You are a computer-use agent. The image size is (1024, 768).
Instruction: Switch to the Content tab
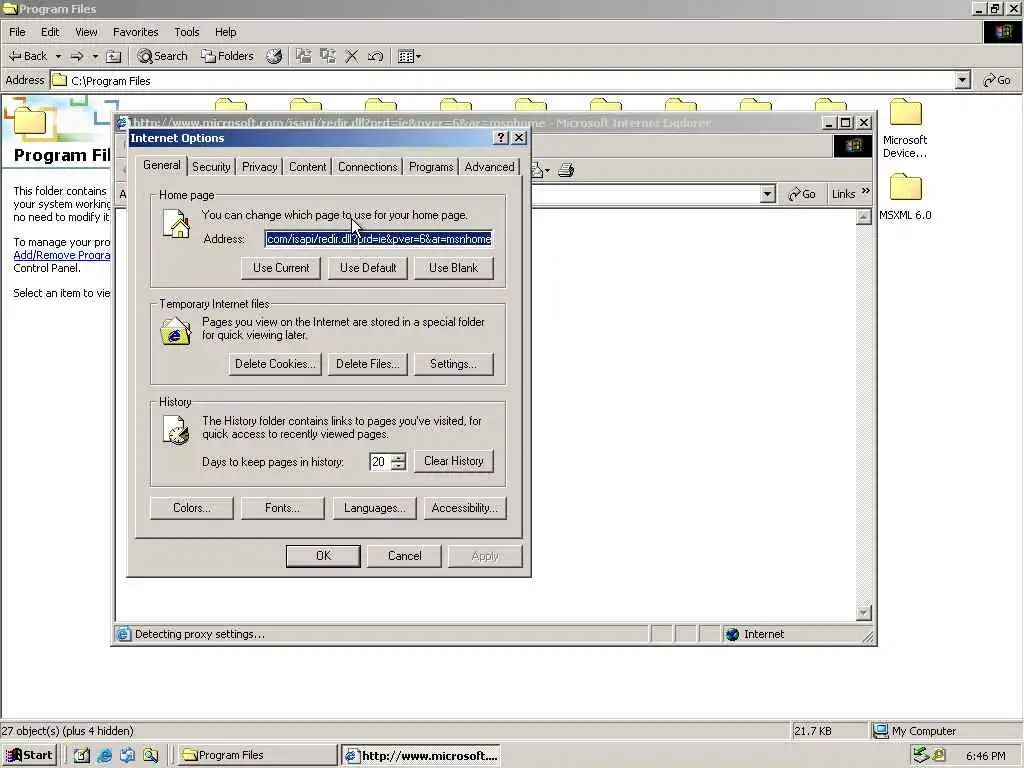tap(308, 167)
